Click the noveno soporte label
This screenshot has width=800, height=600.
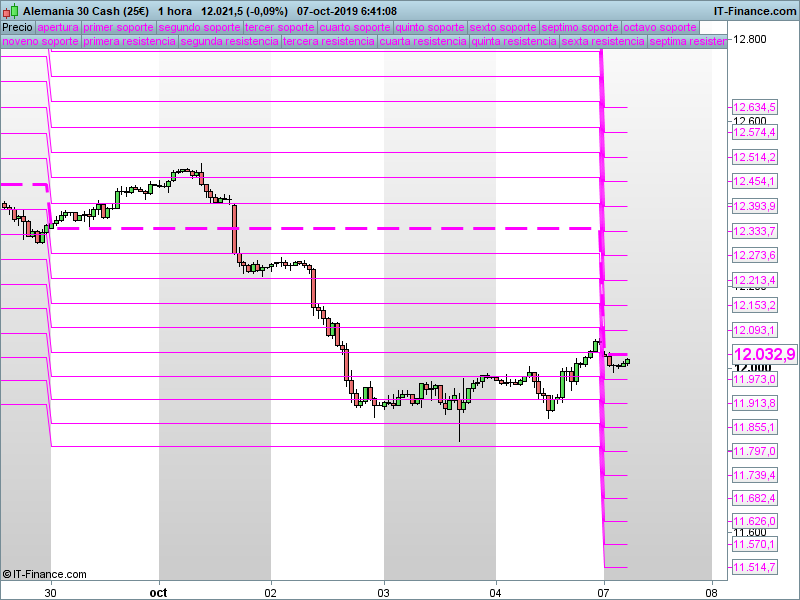[40, 41]
